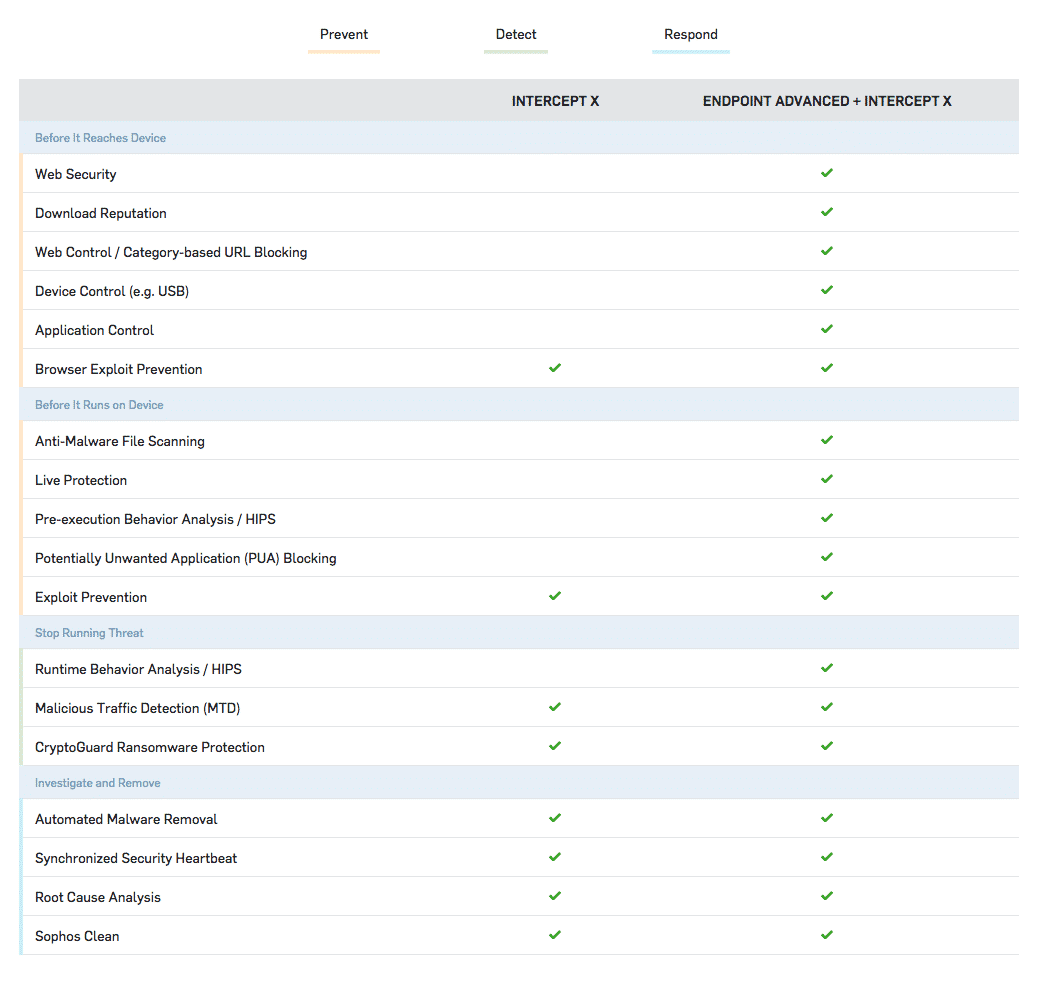The height and width of the screenshot is (993, 1051).
Task: Click the Investigate and Remove section header
Action: [x=97, y=783]
